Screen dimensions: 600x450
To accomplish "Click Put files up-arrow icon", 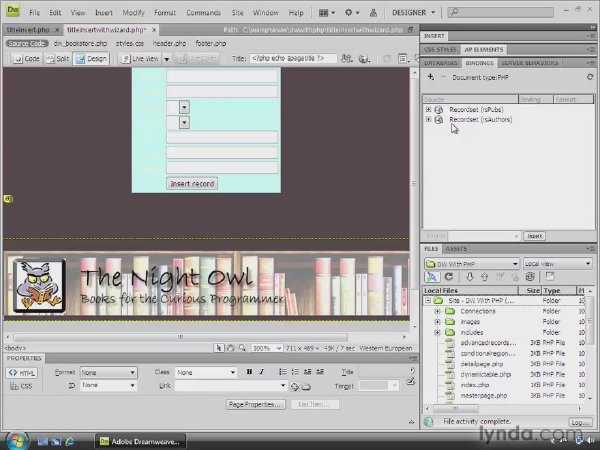I will click(x=484, y=277).
